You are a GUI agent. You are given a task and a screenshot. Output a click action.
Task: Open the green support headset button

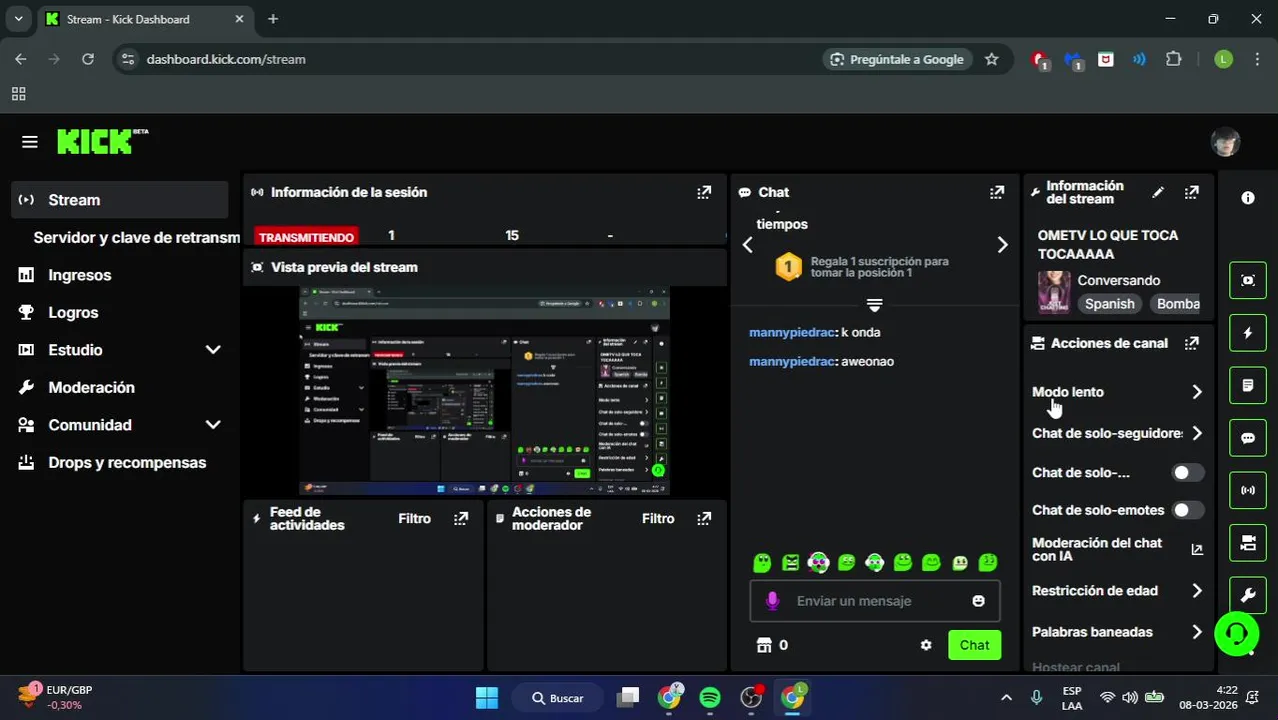[1236, 633]
